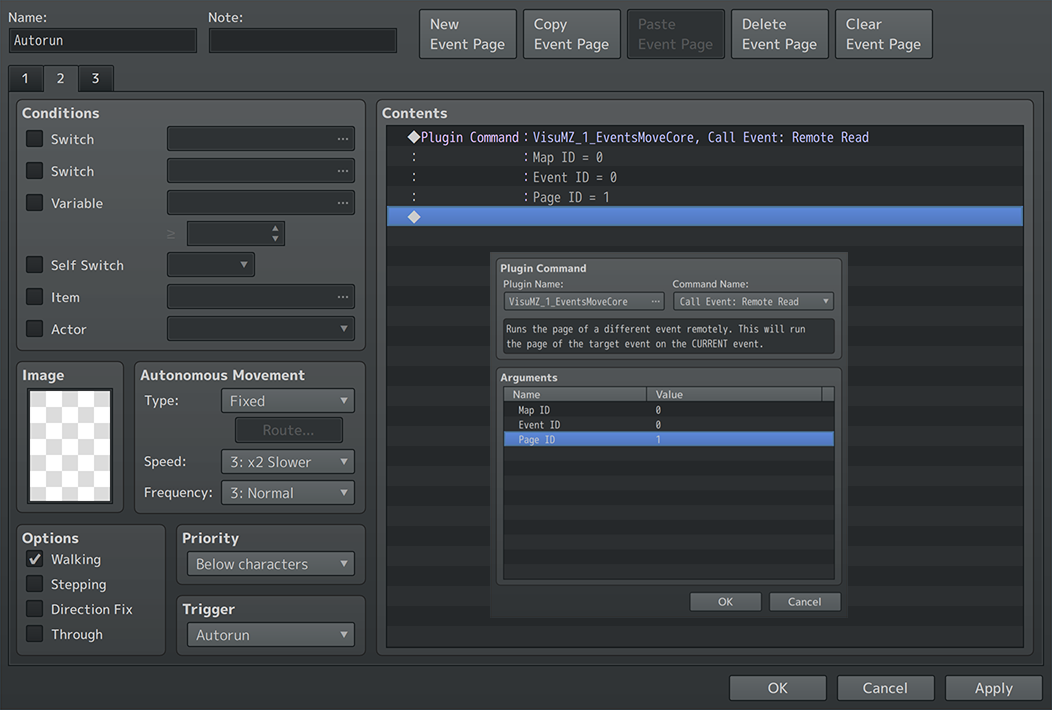
Task: Switch to event page tab 3
Action: tap(95, 79)
